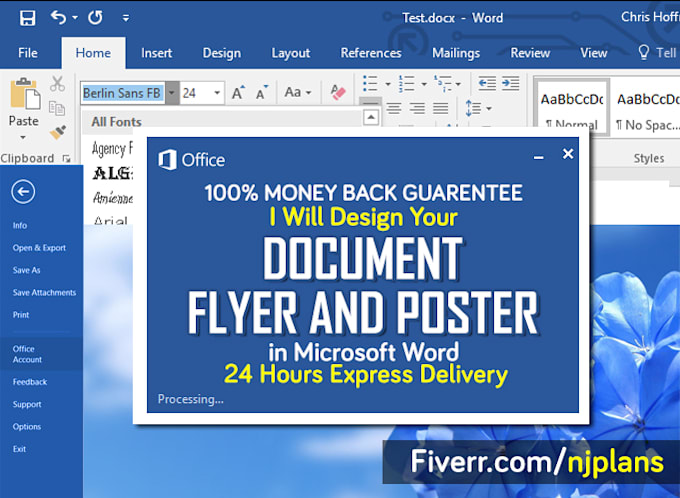Open Feedback in backstage menu
The width and height of the screenshot is (680, 498).
29,382
